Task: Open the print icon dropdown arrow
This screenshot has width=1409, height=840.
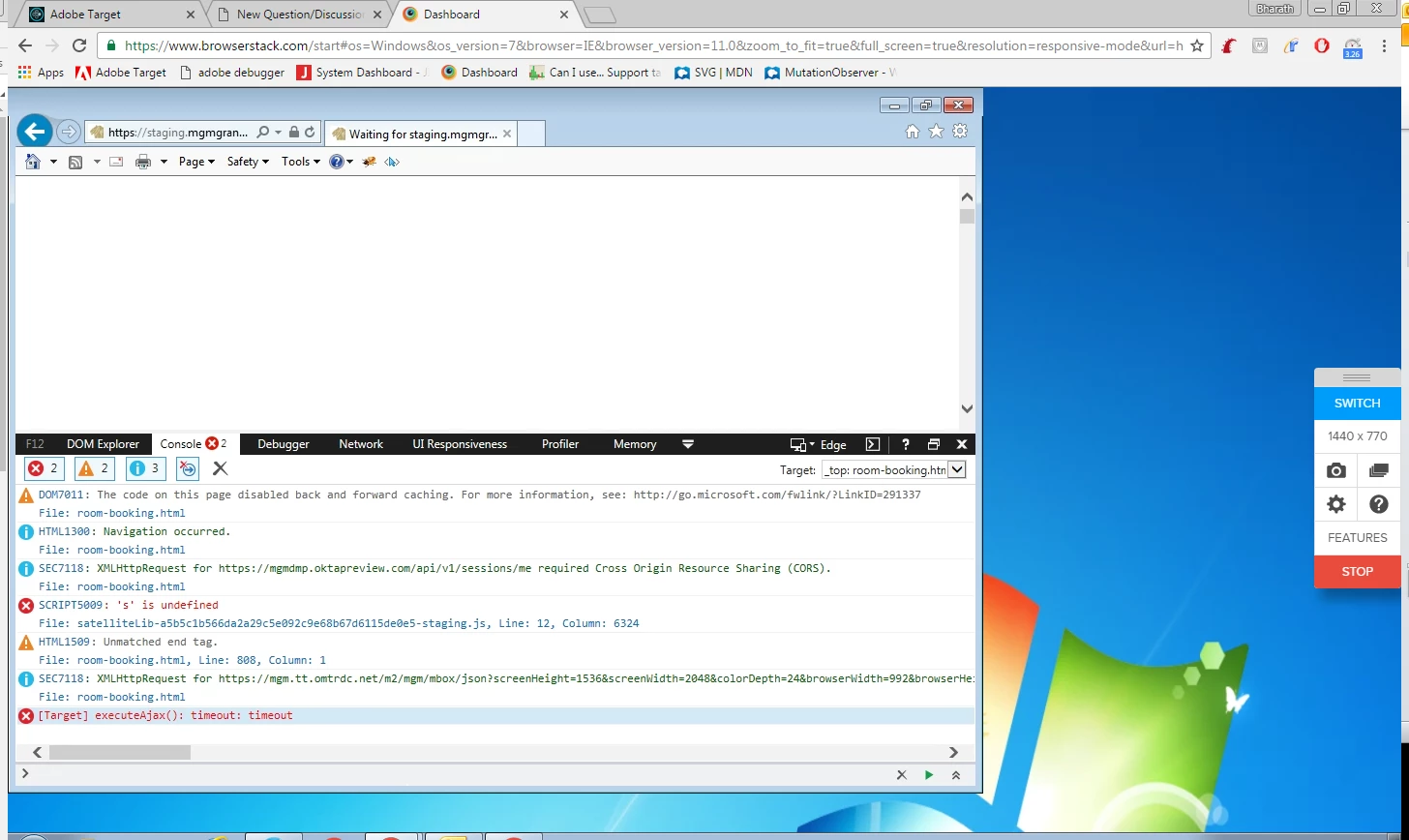Action: [164, 162]
